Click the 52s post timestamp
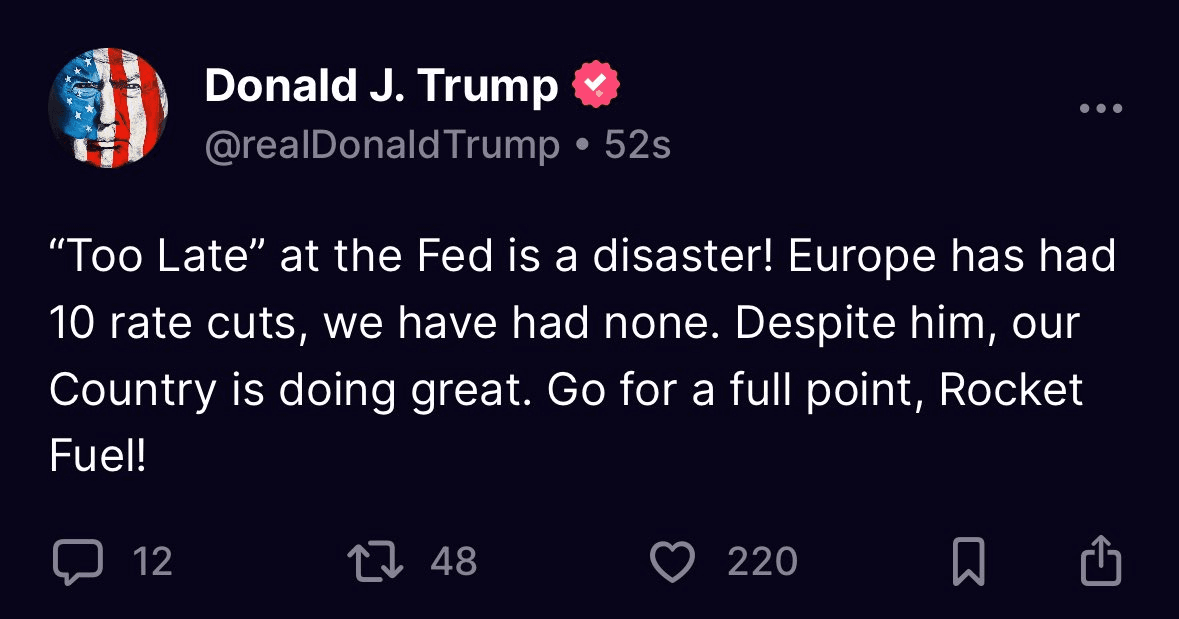This screenshot has width=1179, height=619. click(638, 144)
